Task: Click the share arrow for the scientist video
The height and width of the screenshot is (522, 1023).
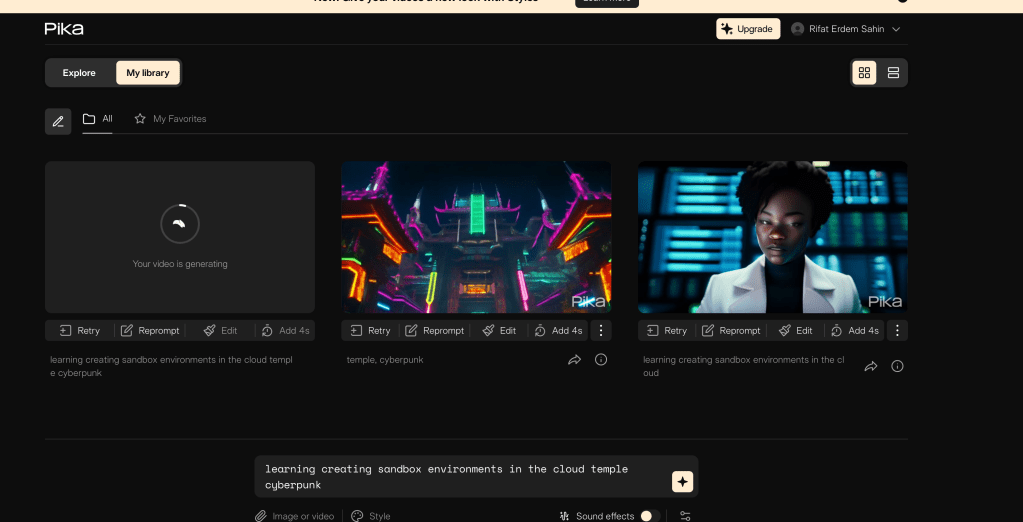Action: tap(871, 366)
